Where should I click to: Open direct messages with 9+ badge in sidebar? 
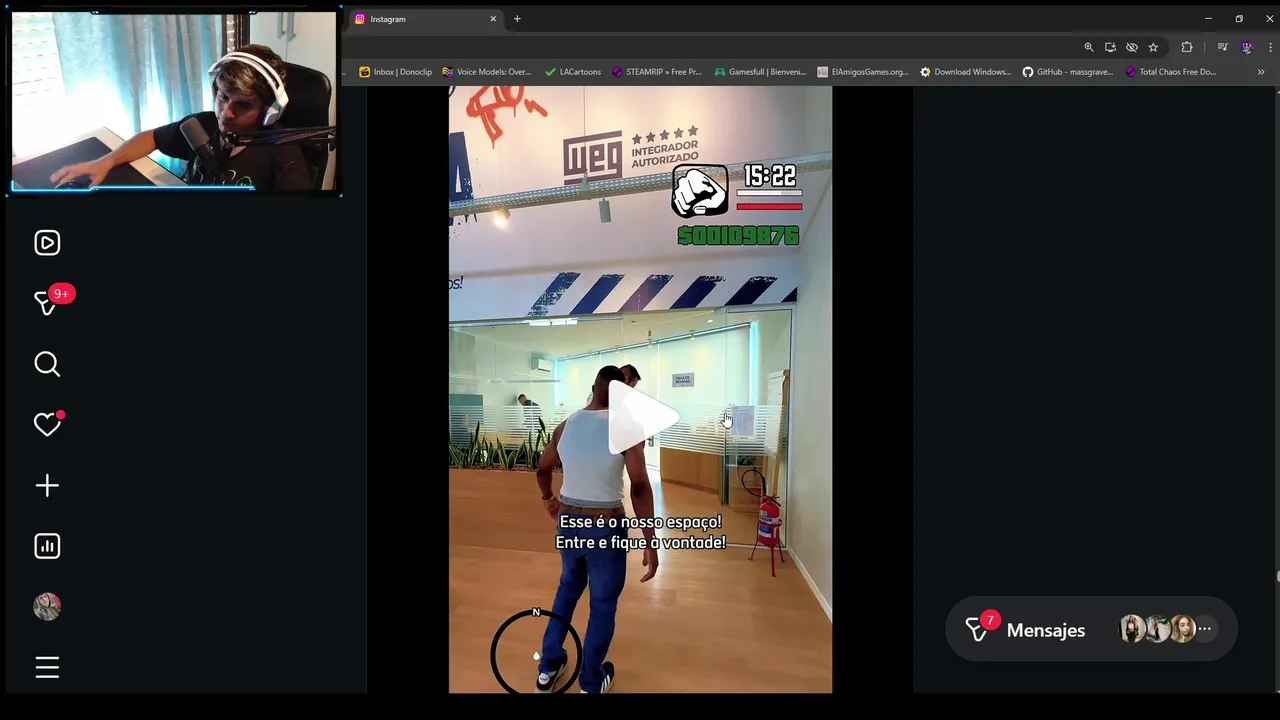(47, 302)
